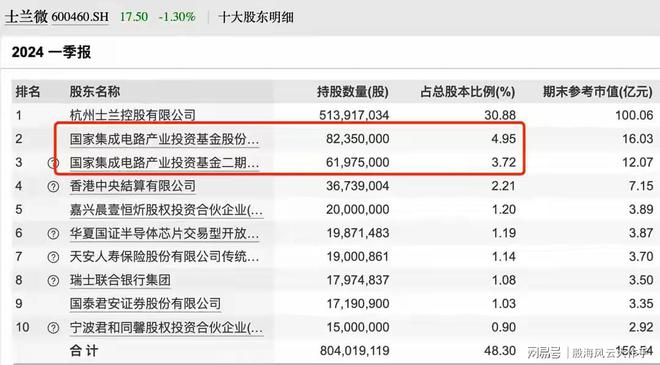
Task: Click the ratio value 1.03
Action: [503, 304]
